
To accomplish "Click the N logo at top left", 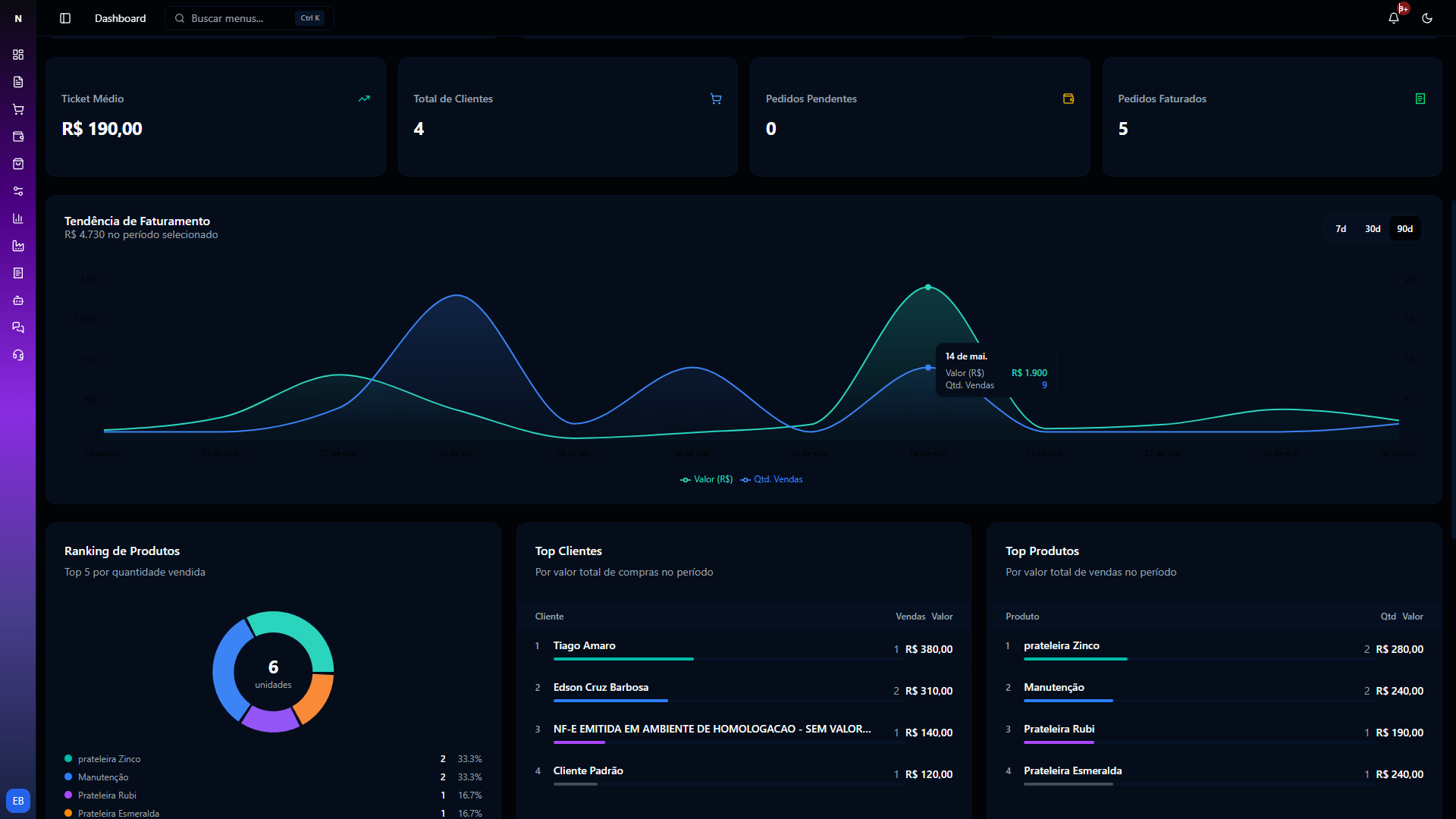I will (x=18, y=18).
